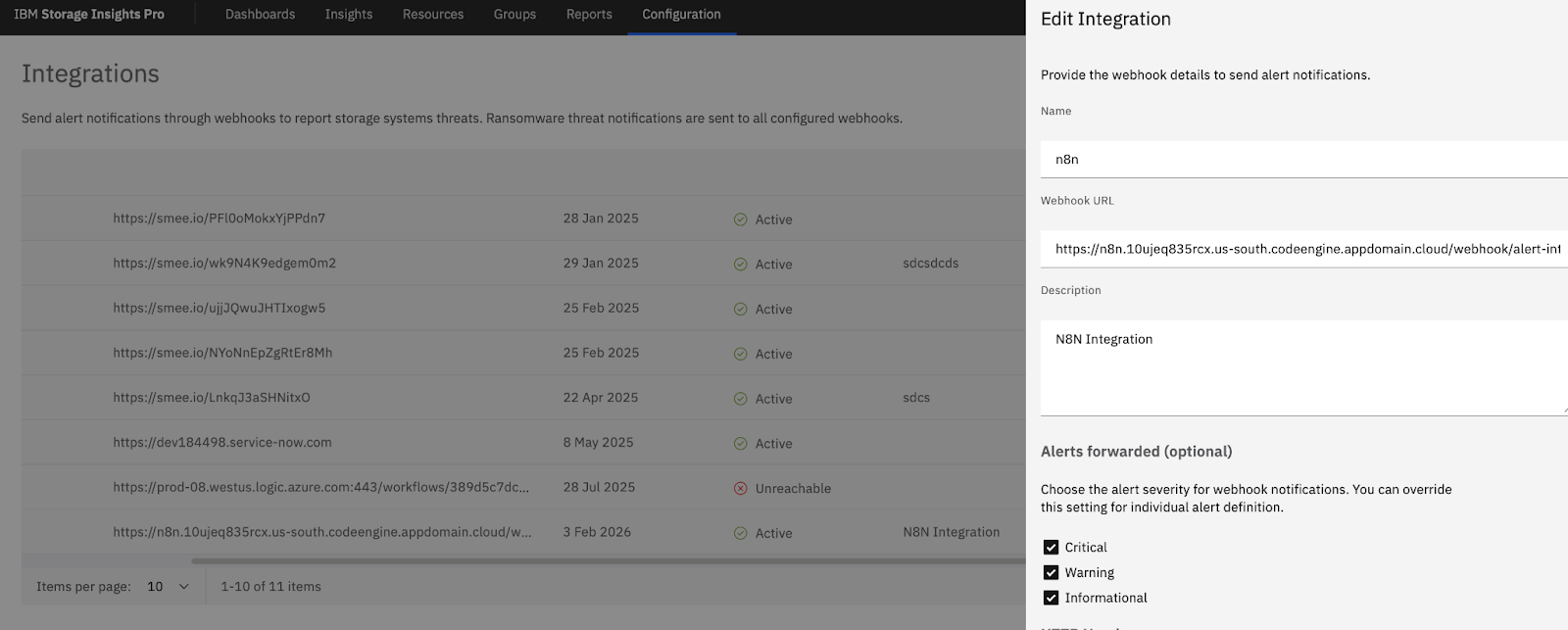Click the Active icon for smee.io/PFl0oMokxYjPPdn7
Viewport: 1568px width, 630px height.
[741, 219]
